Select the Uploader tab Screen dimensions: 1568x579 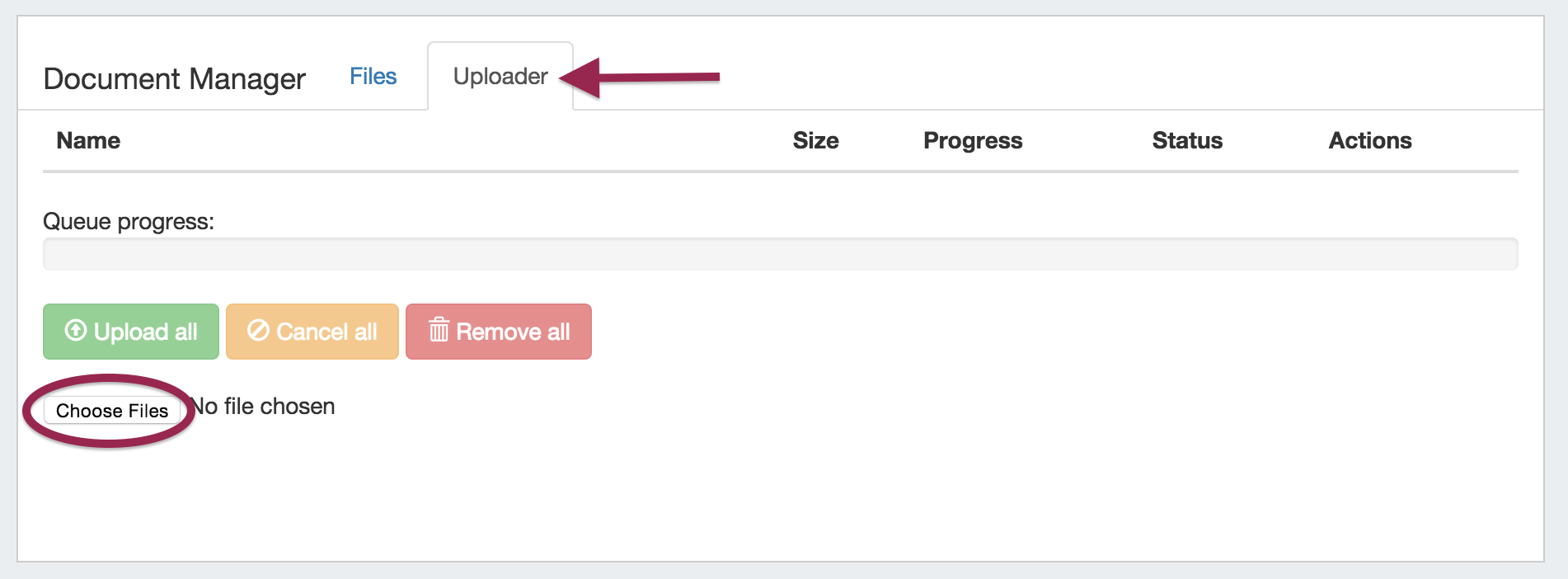500,77
